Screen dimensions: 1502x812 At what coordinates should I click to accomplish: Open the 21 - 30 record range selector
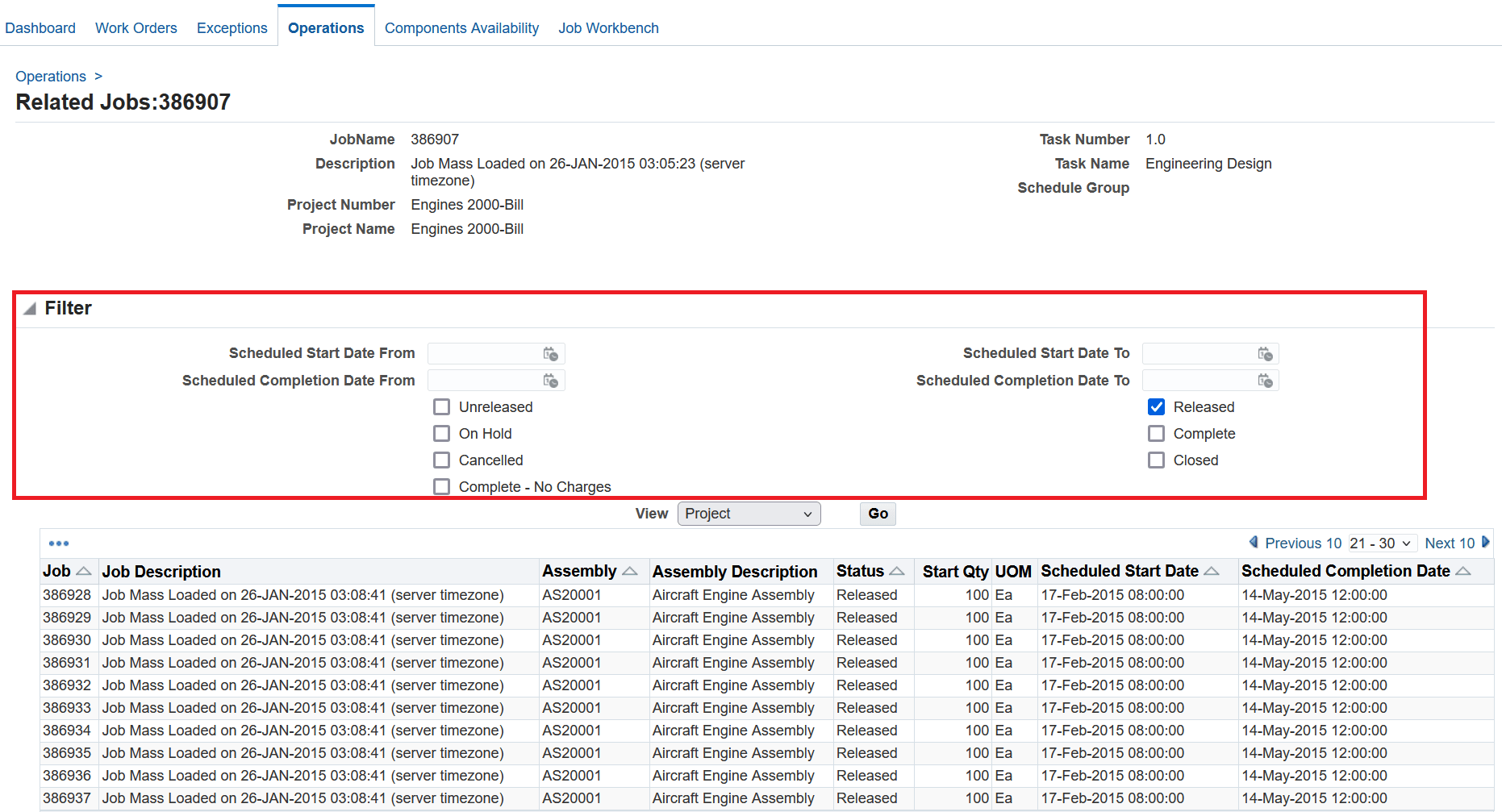coord(1382,543)
